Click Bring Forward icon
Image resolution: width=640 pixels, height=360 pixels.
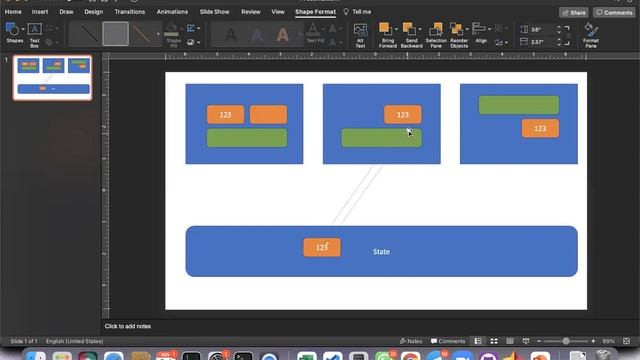[x=384, y=29]
